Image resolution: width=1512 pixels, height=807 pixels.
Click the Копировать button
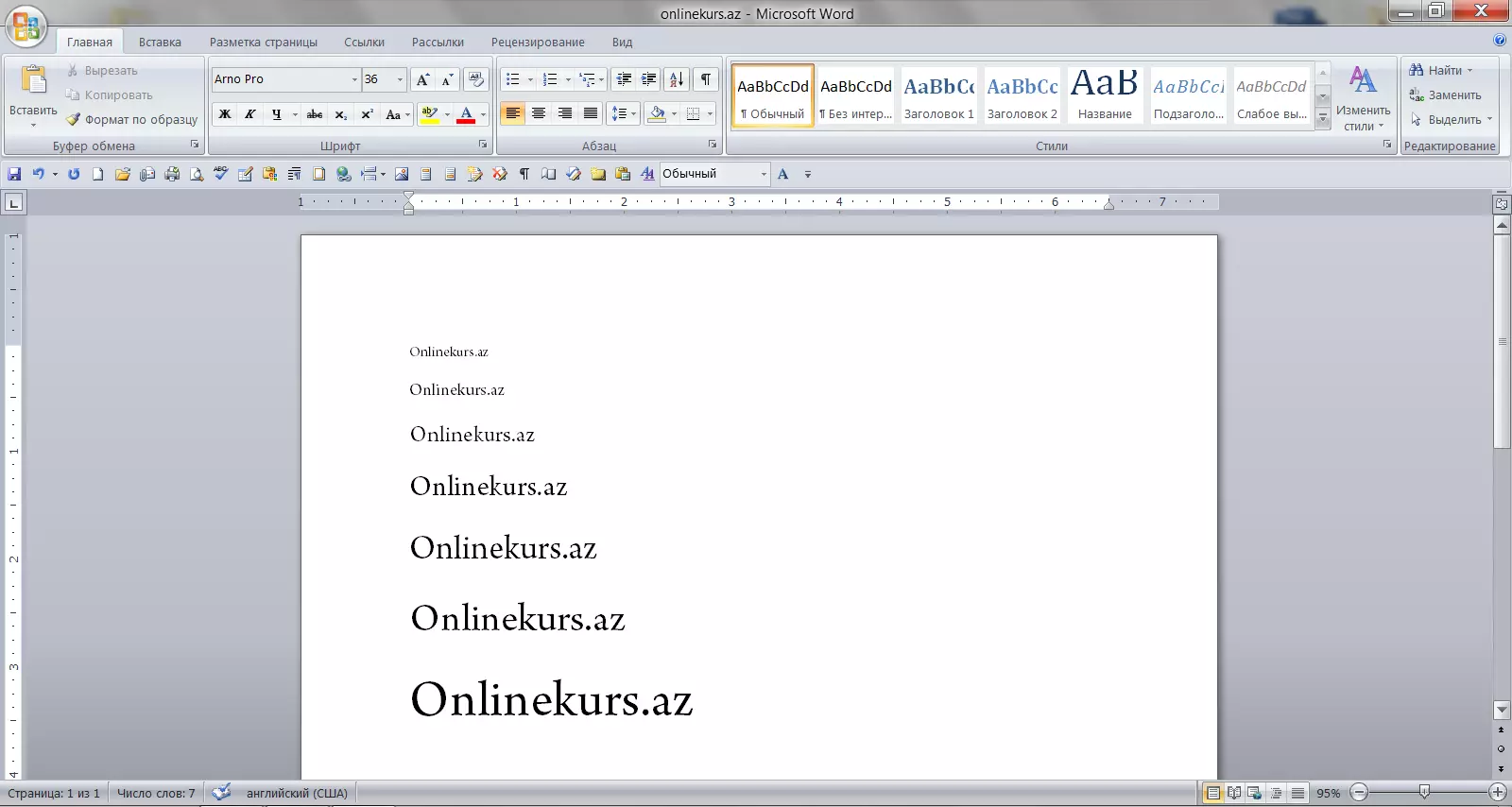[109, 95]
